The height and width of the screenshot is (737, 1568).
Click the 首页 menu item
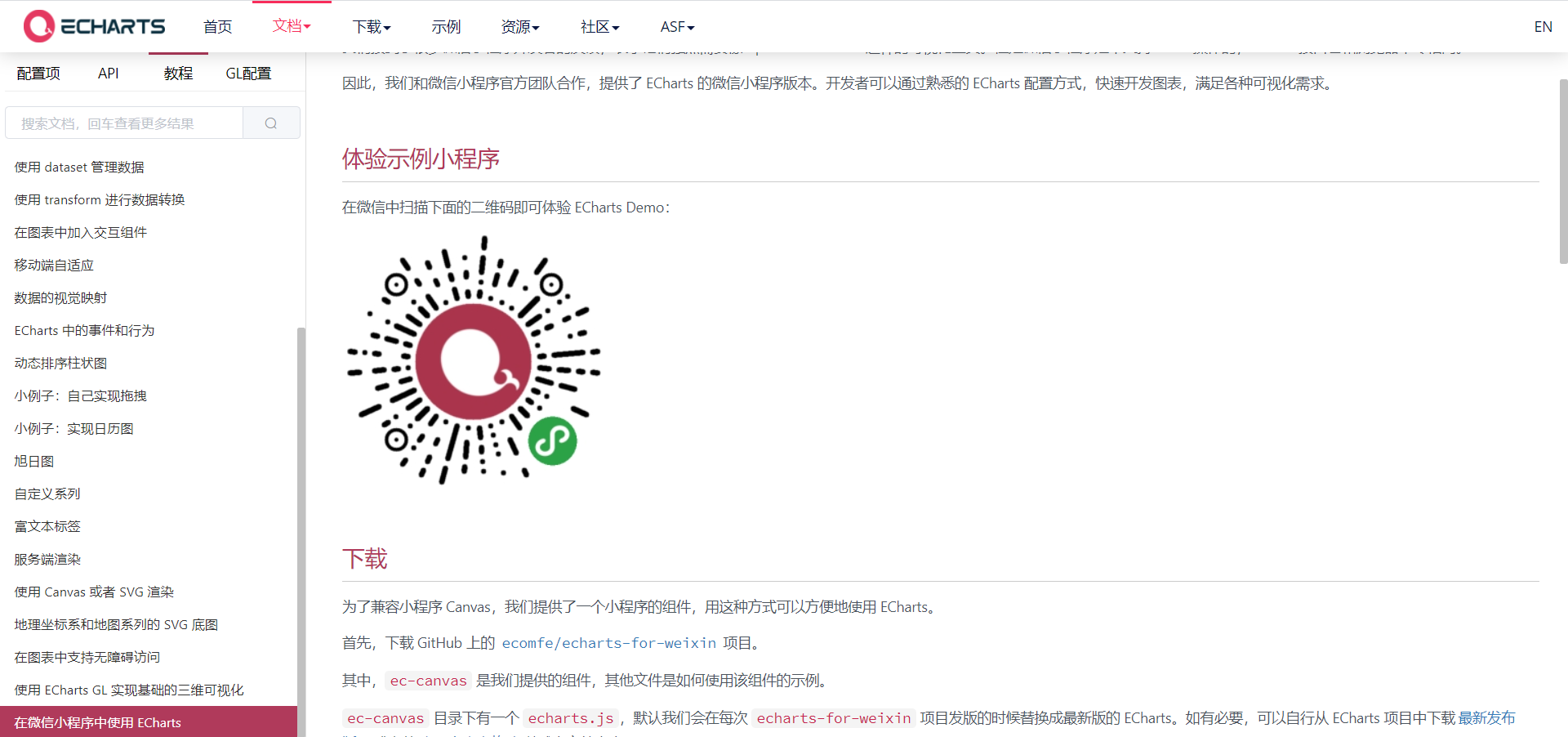click(x=216, y=26)
